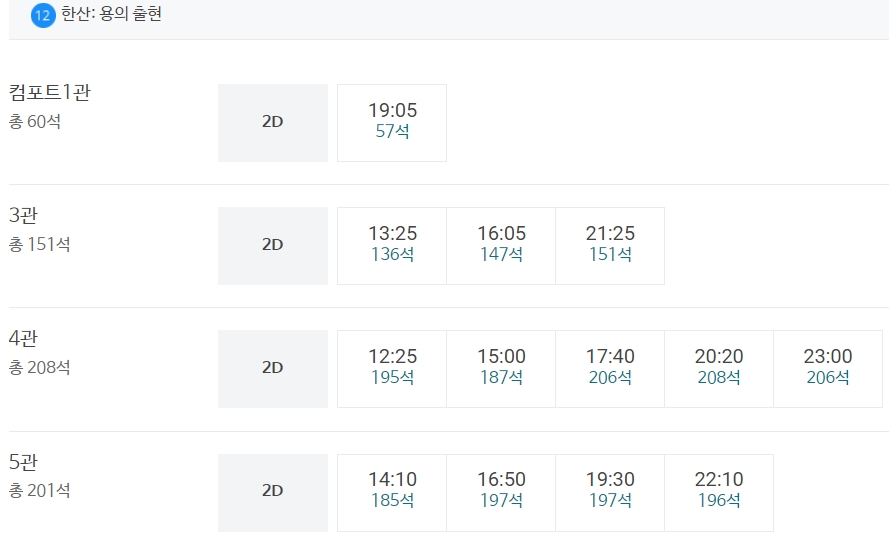
Task: Open the movie title 한산: 용의 출현
Action: point(112,14)
